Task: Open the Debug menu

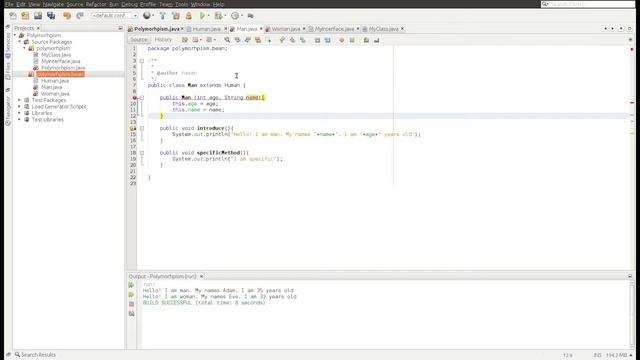Action: [129, 4]
